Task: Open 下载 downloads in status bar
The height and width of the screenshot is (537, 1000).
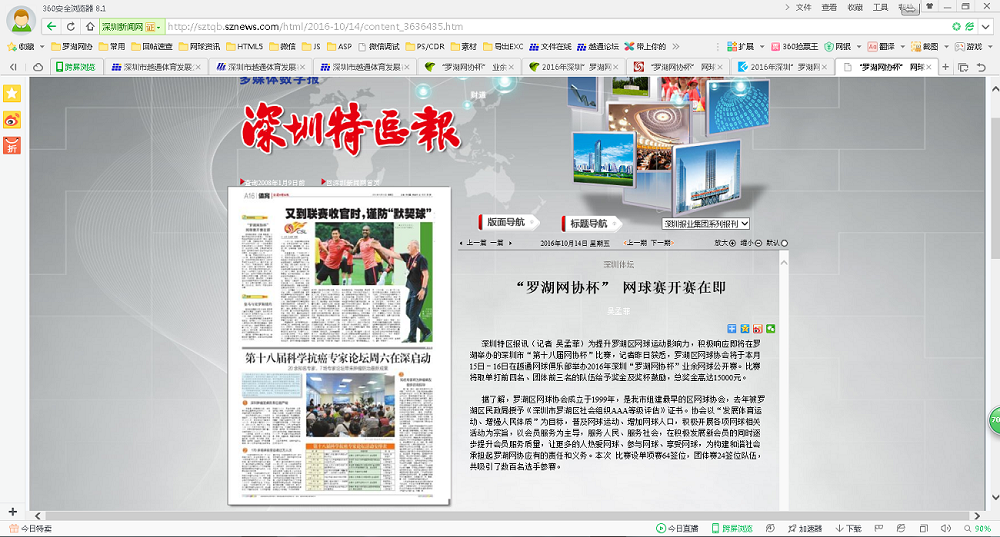Action: pyautogui.click(x=848, y=529)
